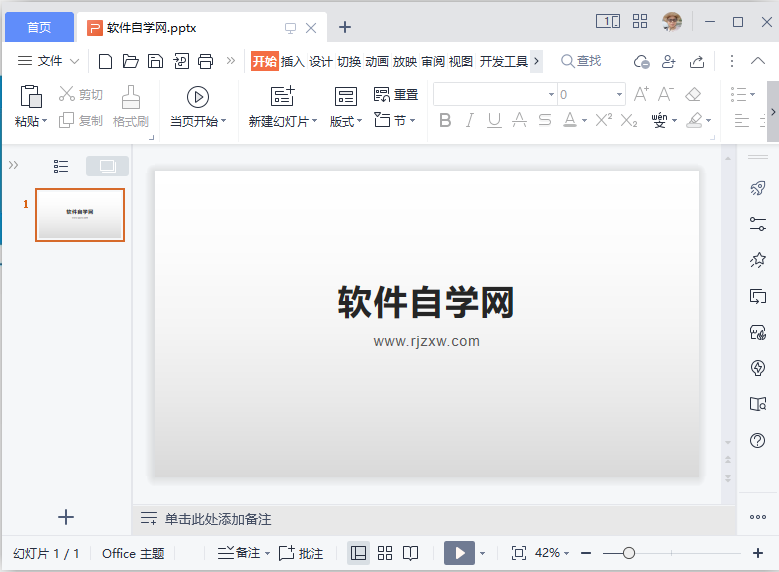
Task: Click the reset (重置) layout button
Action: pyautogui.click(x=396, y=94)
